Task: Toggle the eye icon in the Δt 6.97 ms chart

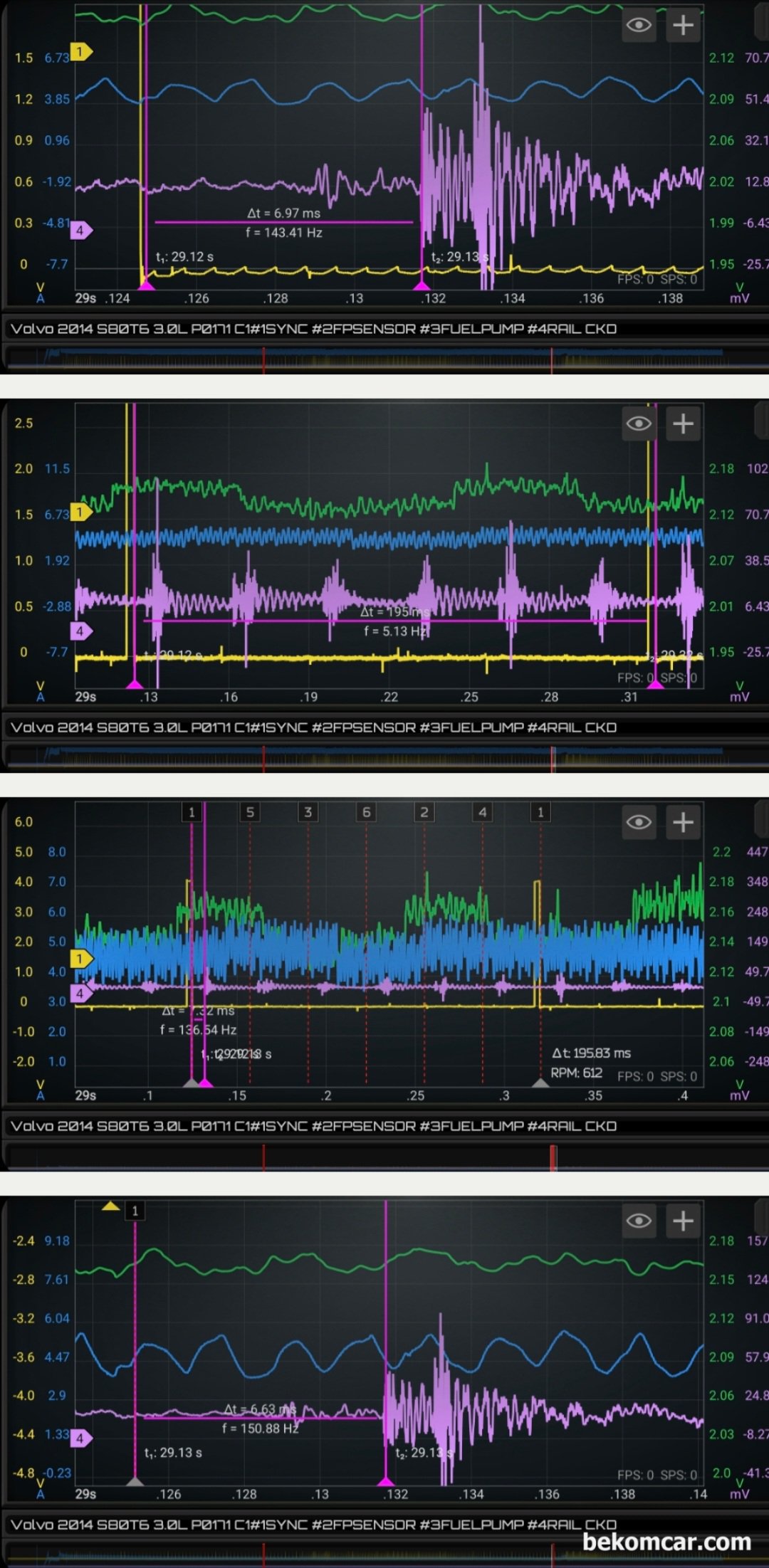Action: pos(639,26)
